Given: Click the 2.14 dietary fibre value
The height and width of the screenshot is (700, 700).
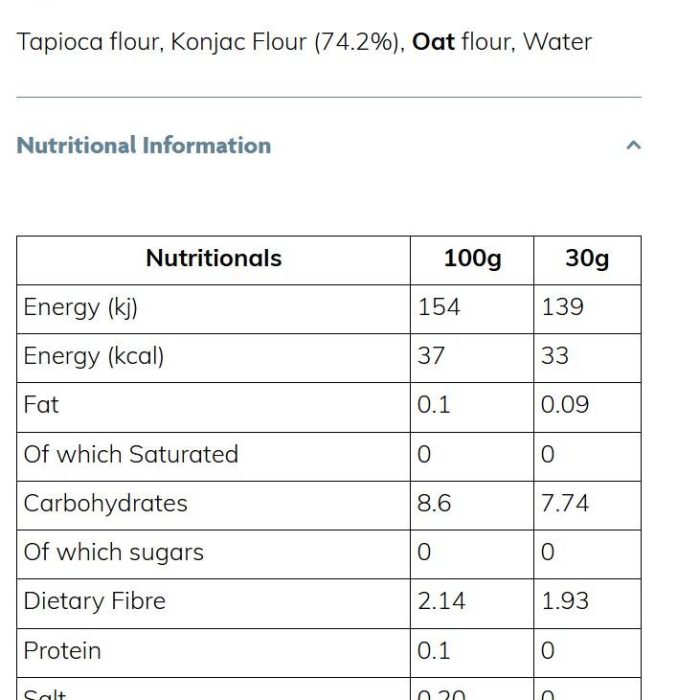Looking at the screenshot, I should [441, 601].
